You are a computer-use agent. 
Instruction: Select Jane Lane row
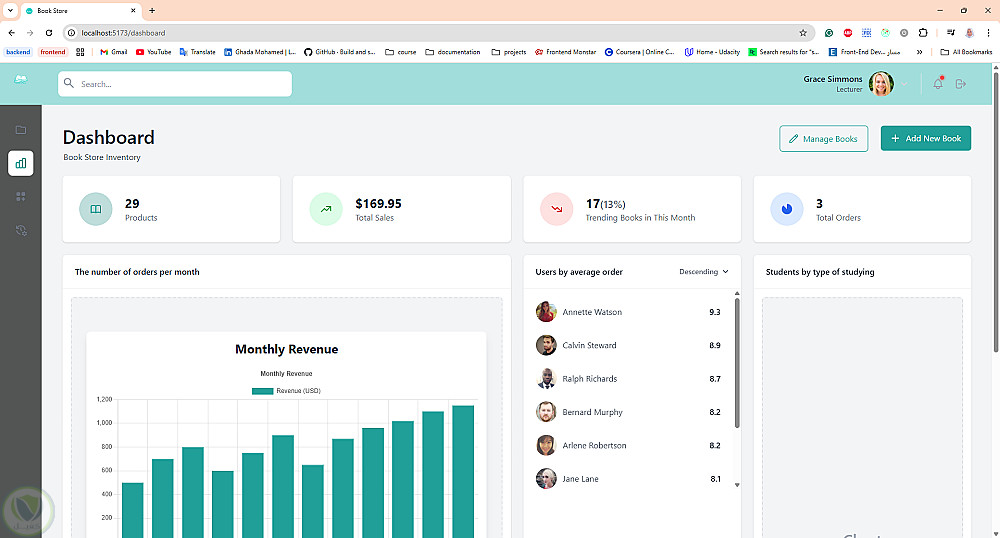pyautogui.click(x=628, y=479)
